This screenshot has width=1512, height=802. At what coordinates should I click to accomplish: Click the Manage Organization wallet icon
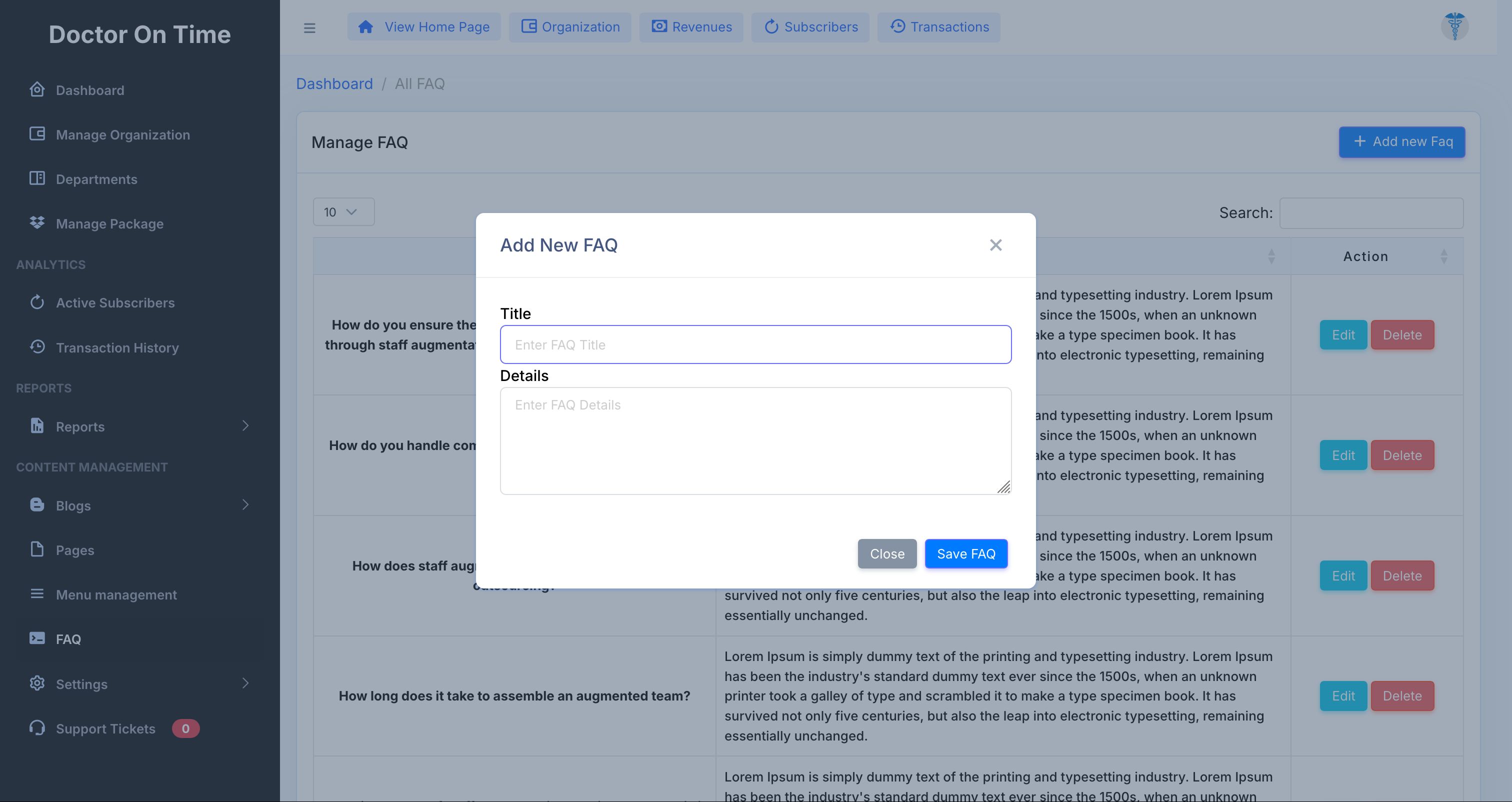click(37, 134)
